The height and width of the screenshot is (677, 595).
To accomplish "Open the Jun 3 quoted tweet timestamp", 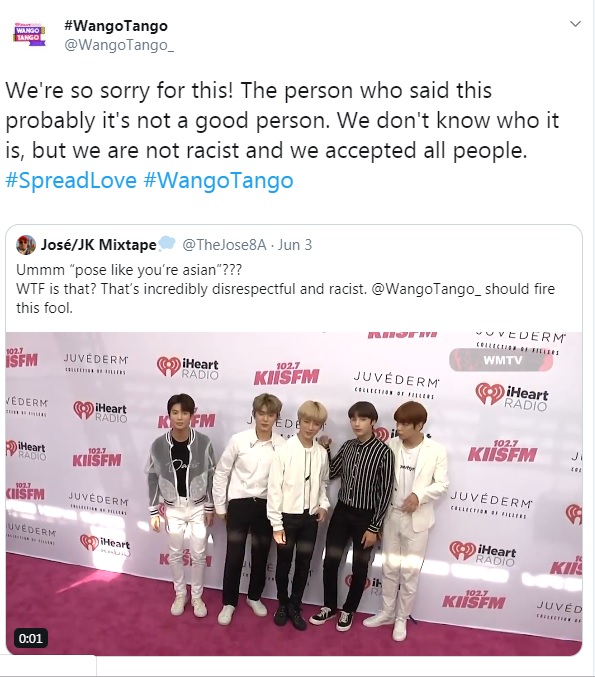I will tap(294, 245).
